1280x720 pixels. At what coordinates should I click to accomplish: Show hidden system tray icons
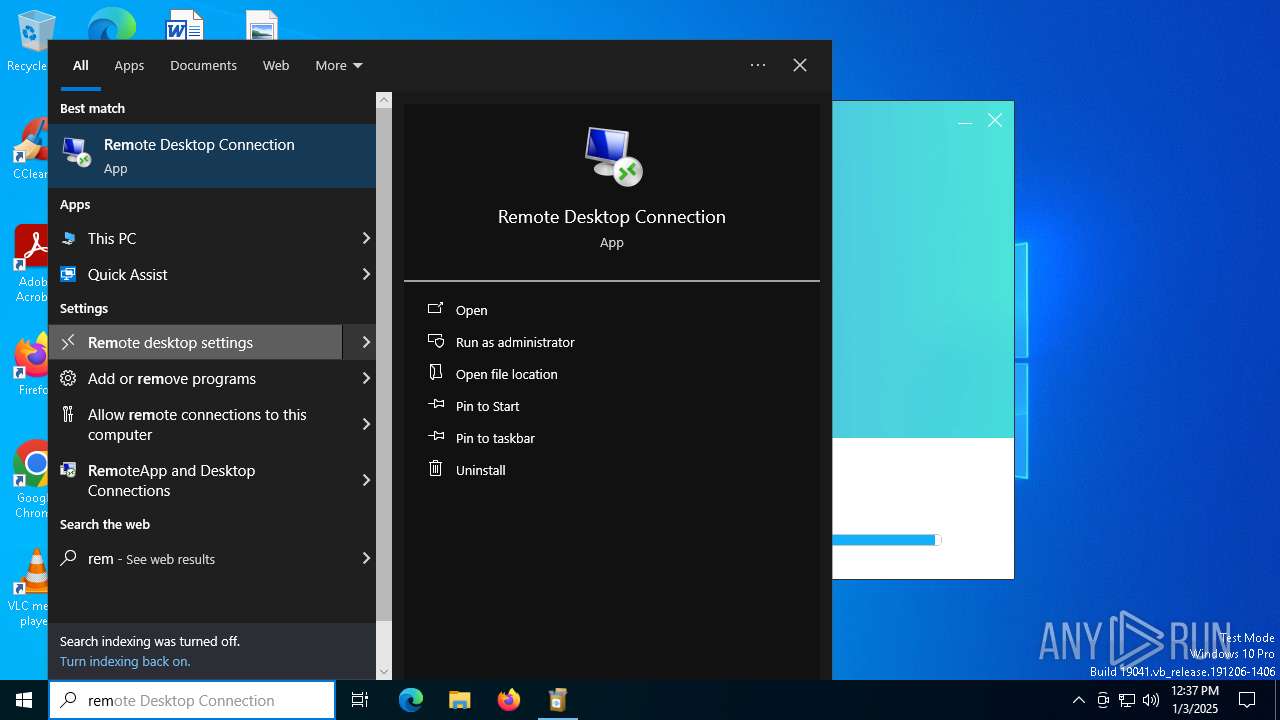point(1078,700)
